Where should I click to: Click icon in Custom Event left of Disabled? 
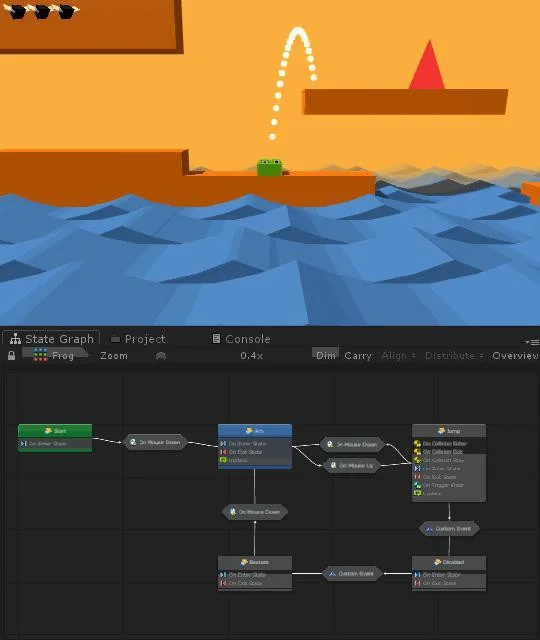(x=332, y=574)
